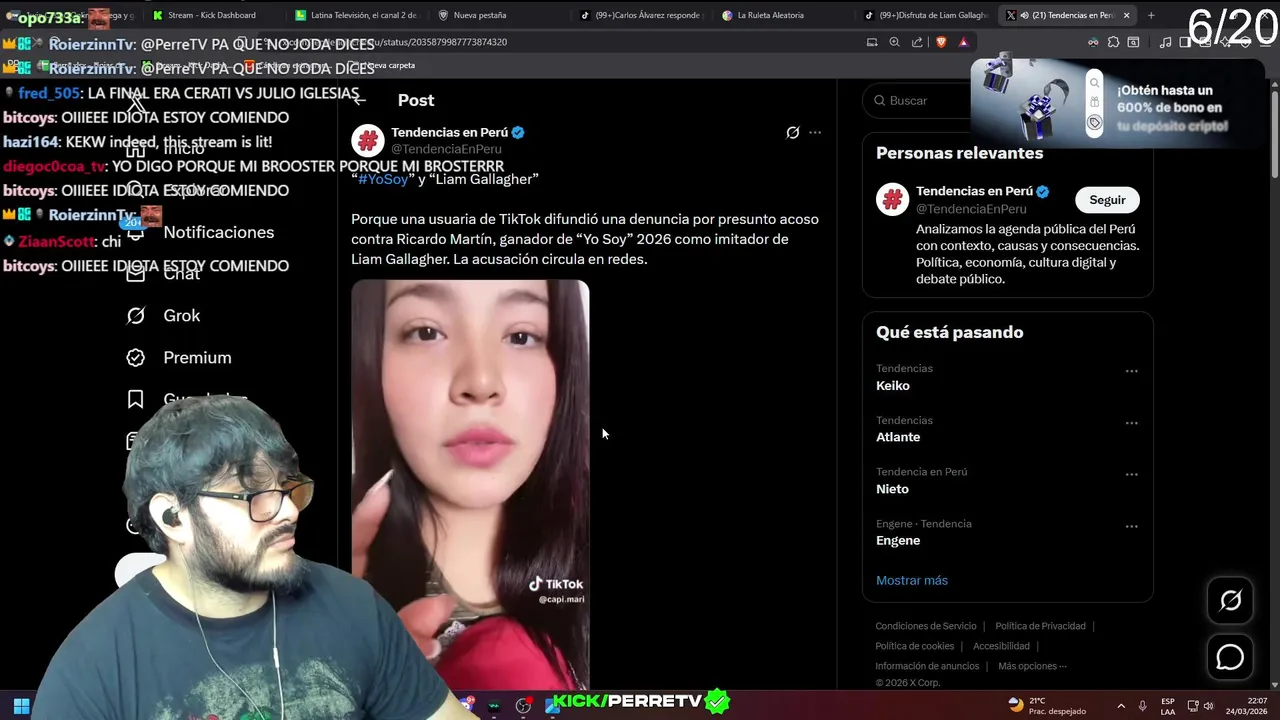Screen dimensions: 1280x720
Task: Open the browser extensions puzzle icon
Action: point(1113,42)
